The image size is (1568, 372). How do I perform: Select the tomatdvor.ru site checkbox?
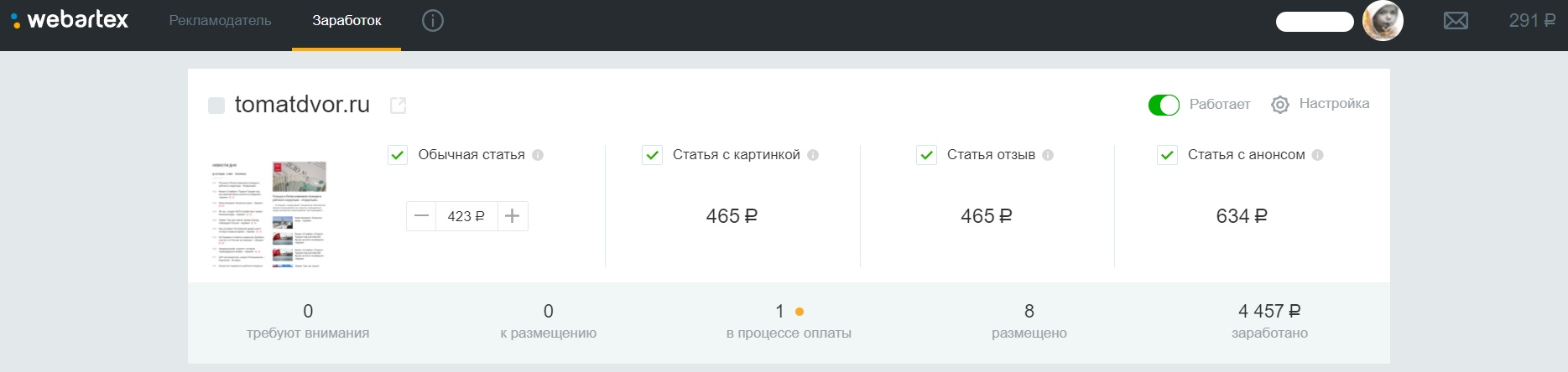[x=216, y=105]
